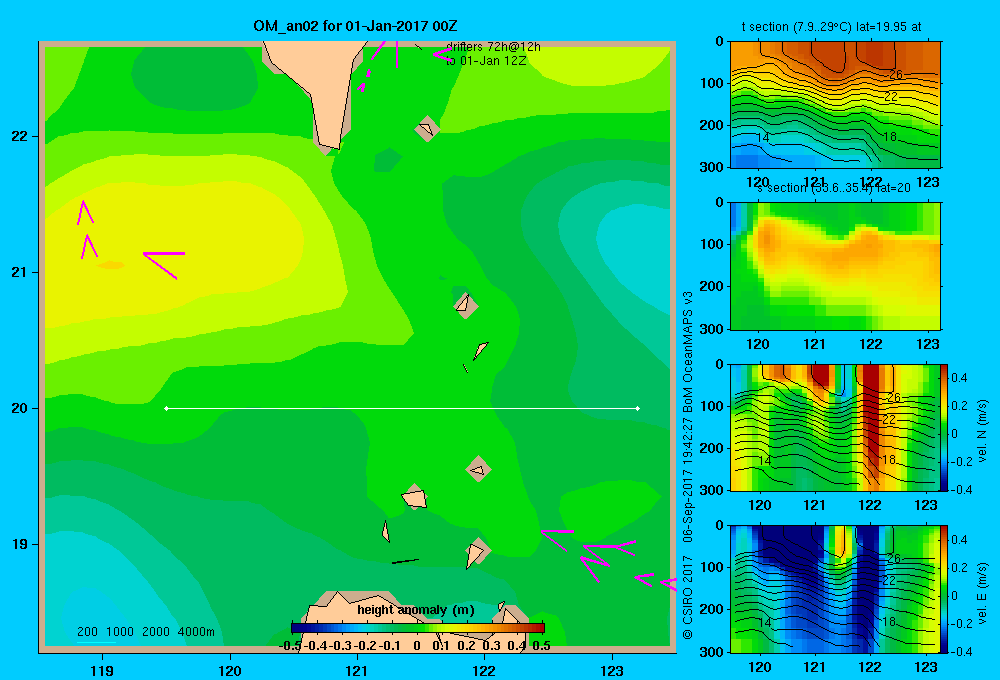Click the longitude 122 label on the main map
Image resolution: width=1000 pixels, height=680 pixels.
click(484, 670)
